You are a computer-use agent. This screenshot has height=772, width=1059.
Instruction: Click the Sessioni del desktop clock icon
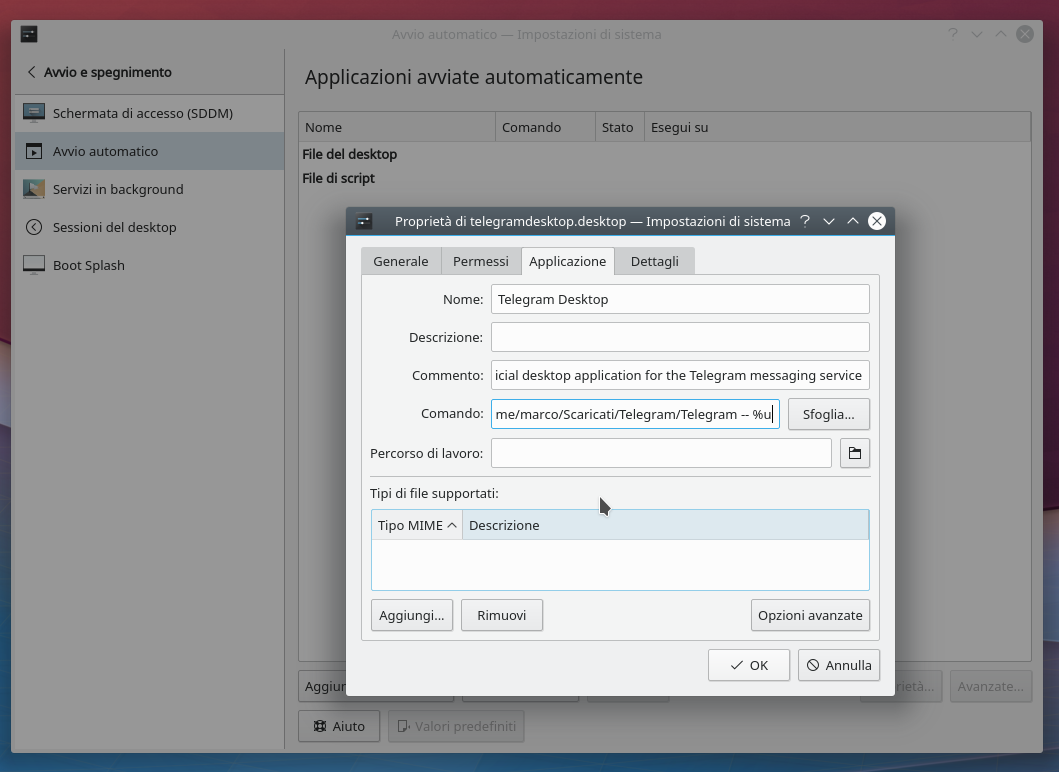point(34,227)
